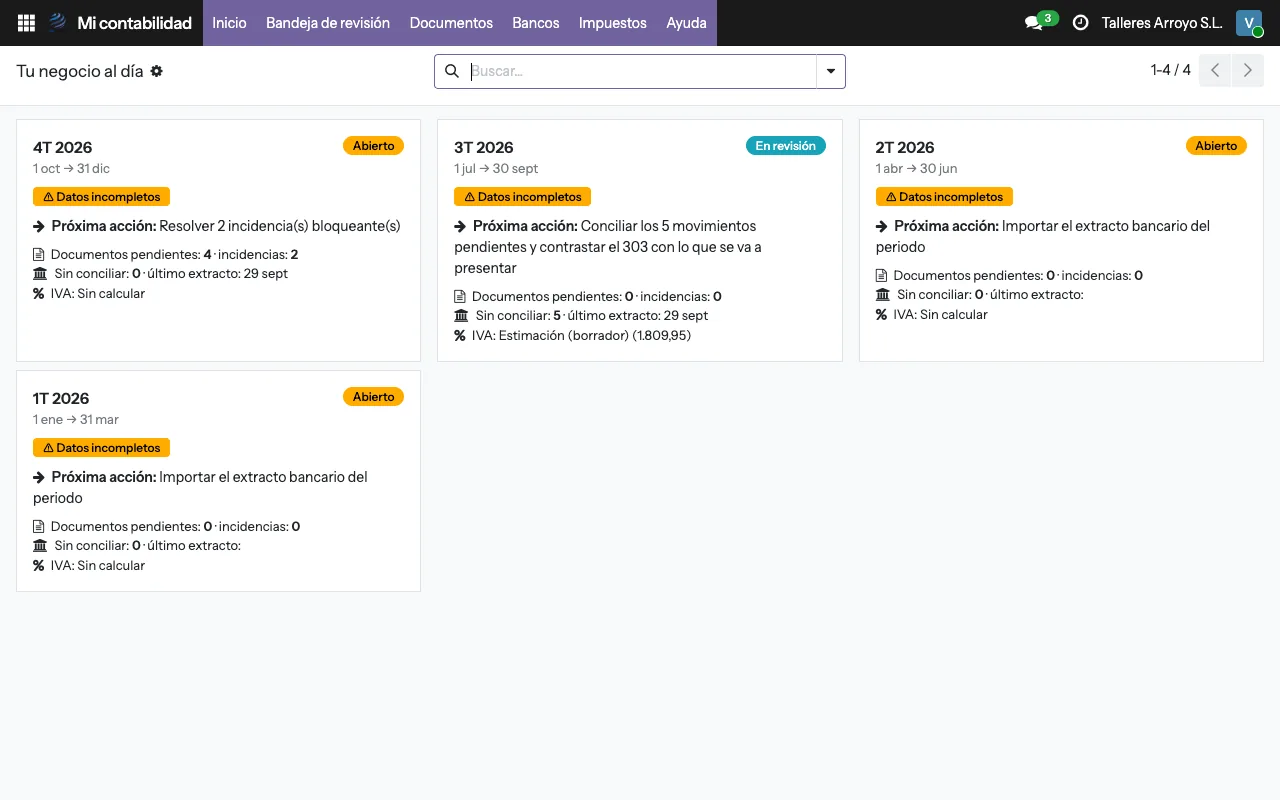The image size is (1280, 800).
Task: Open the 3T 2026 period card title
Action: 484,148
